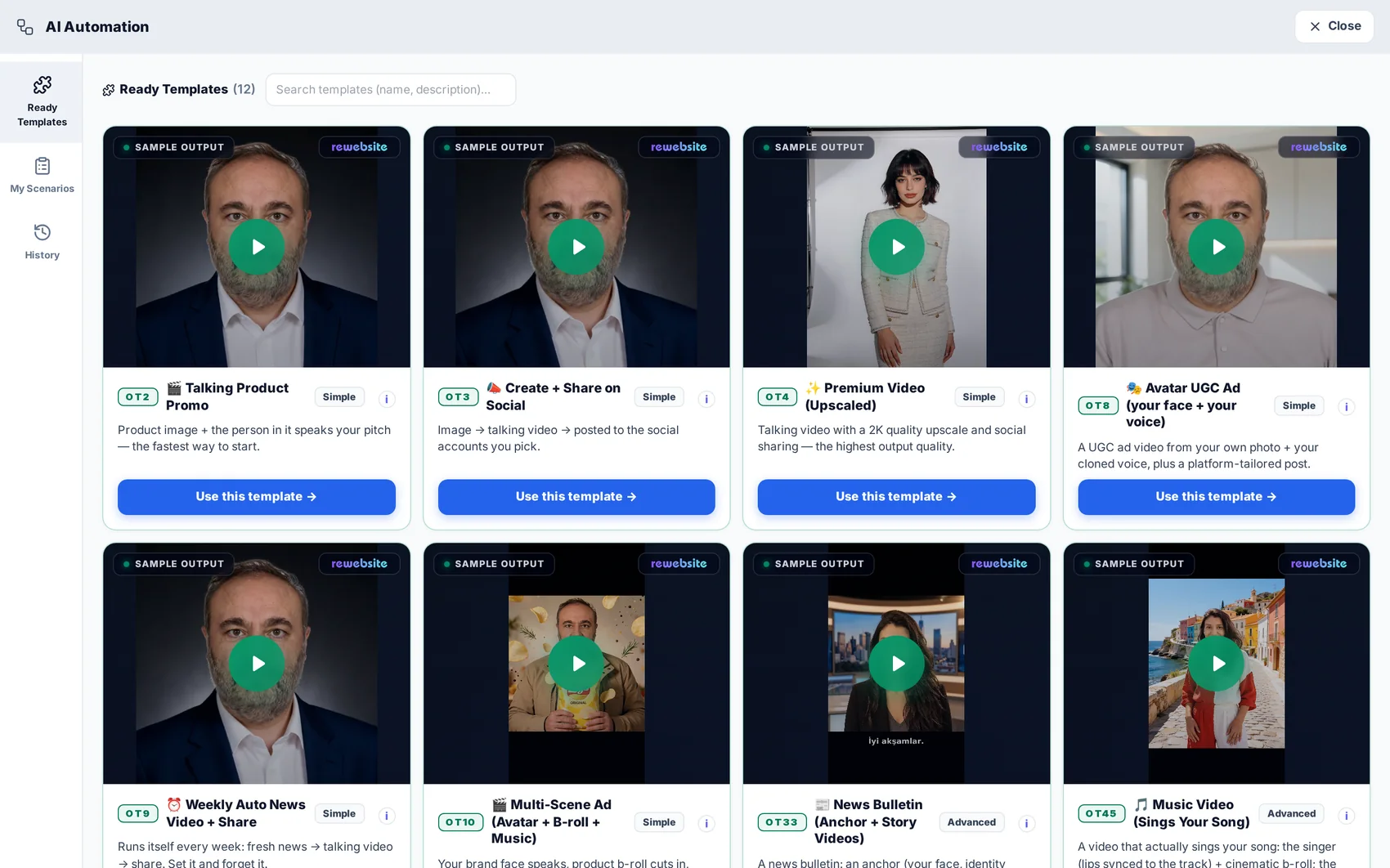Play the Premium Video (Upscaled) sample
The height and width of the screenshot is (868, 1390).
(x=897, y=247)
